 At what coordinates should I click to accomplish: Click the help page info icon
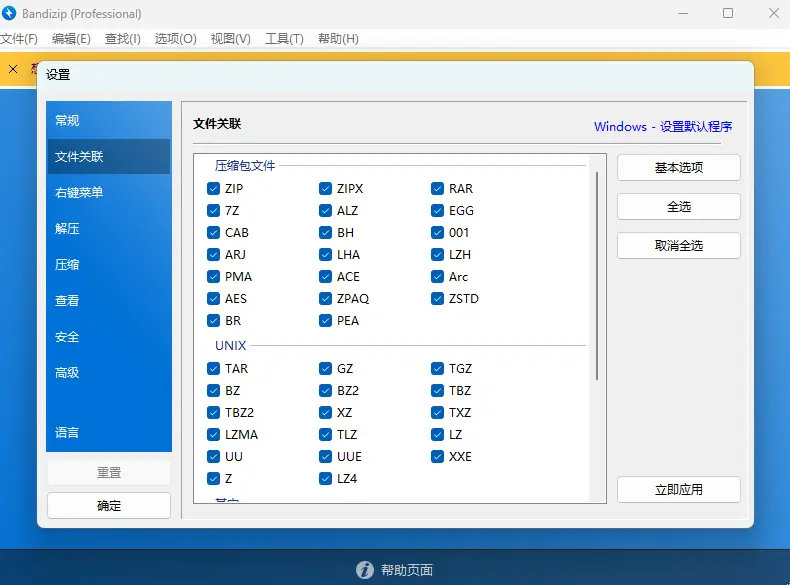pyautogui.click(x=365, y=570)
